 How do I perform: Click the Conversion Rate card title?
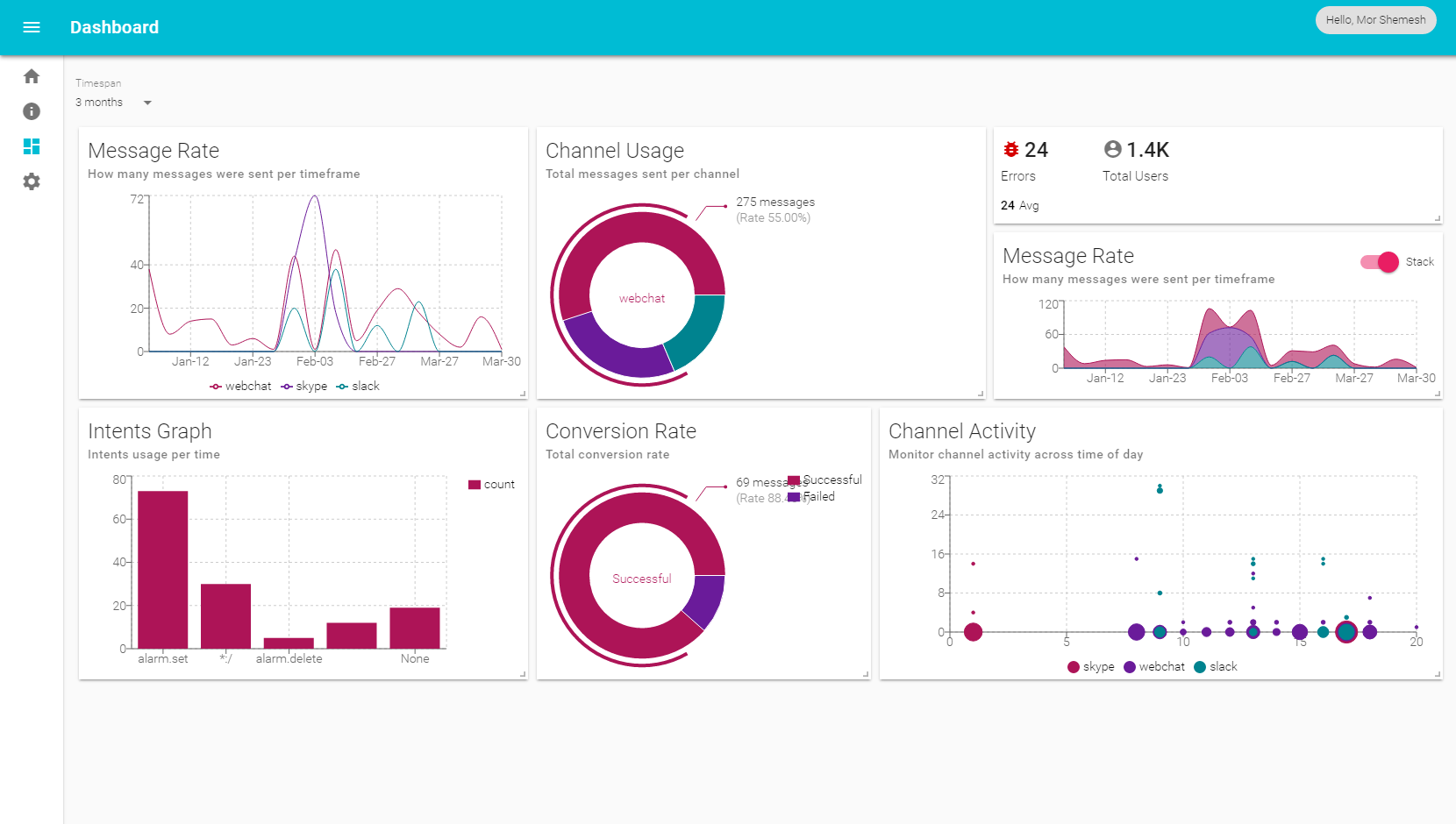tap(621, 431)
